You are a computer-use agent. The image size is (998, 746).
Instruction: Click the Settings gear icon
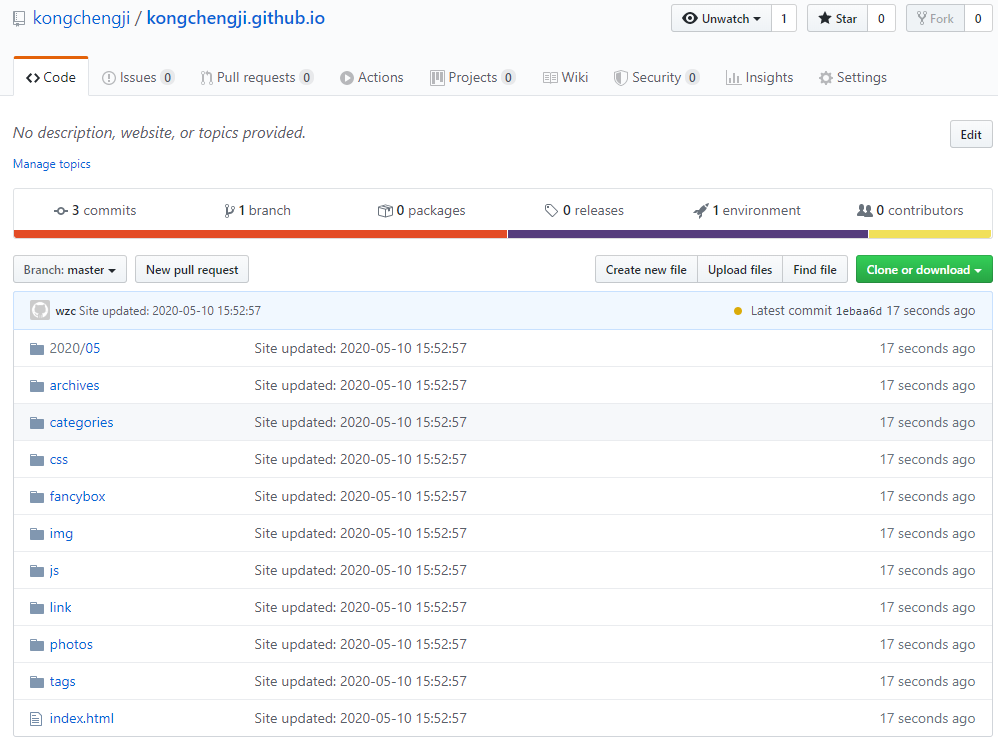point(826,78)
